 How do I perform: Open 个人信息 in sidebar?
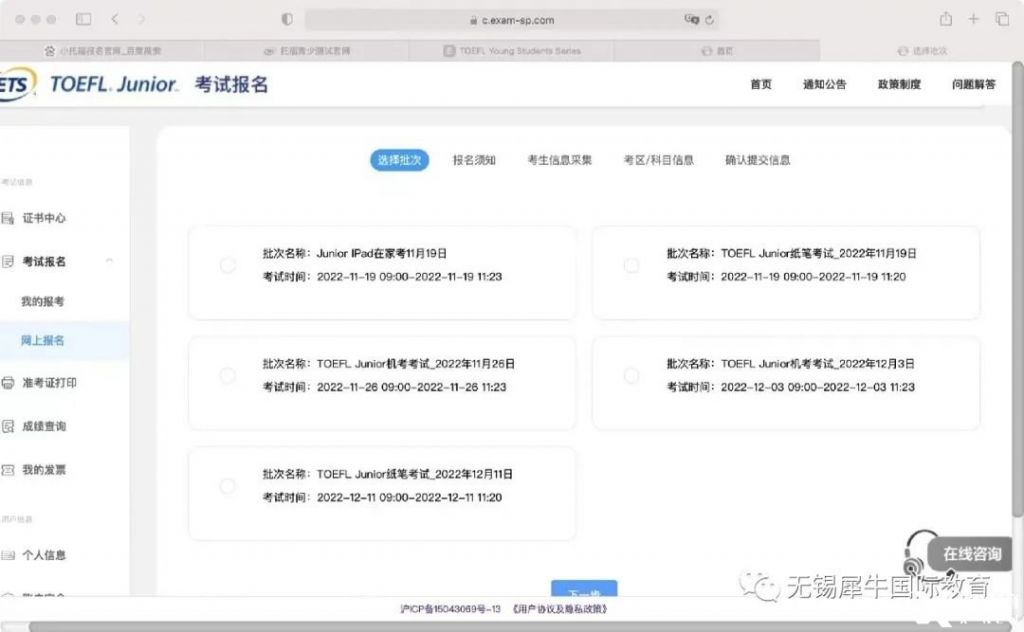tap(44, 555)
